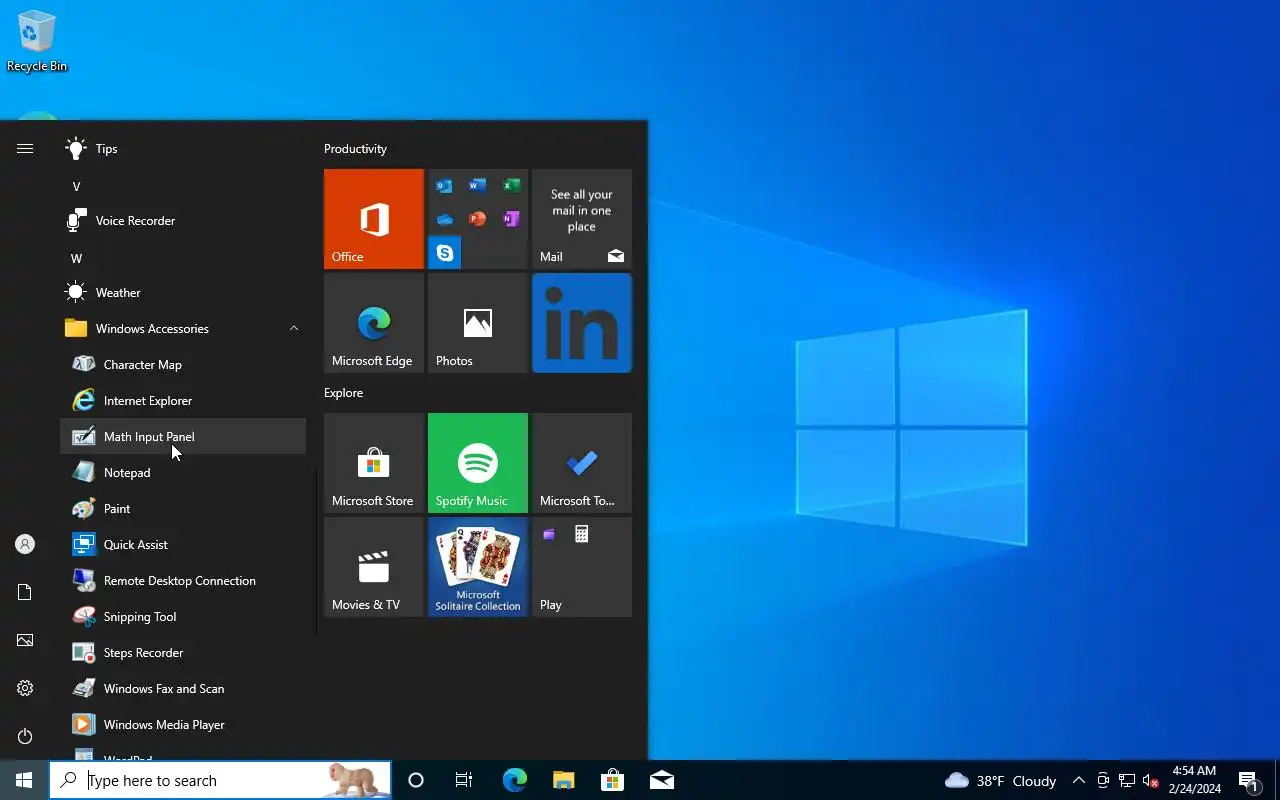Open the user account icon in Start
The width and height of the screenshot is (1280, 800).
tap(25, 545)
